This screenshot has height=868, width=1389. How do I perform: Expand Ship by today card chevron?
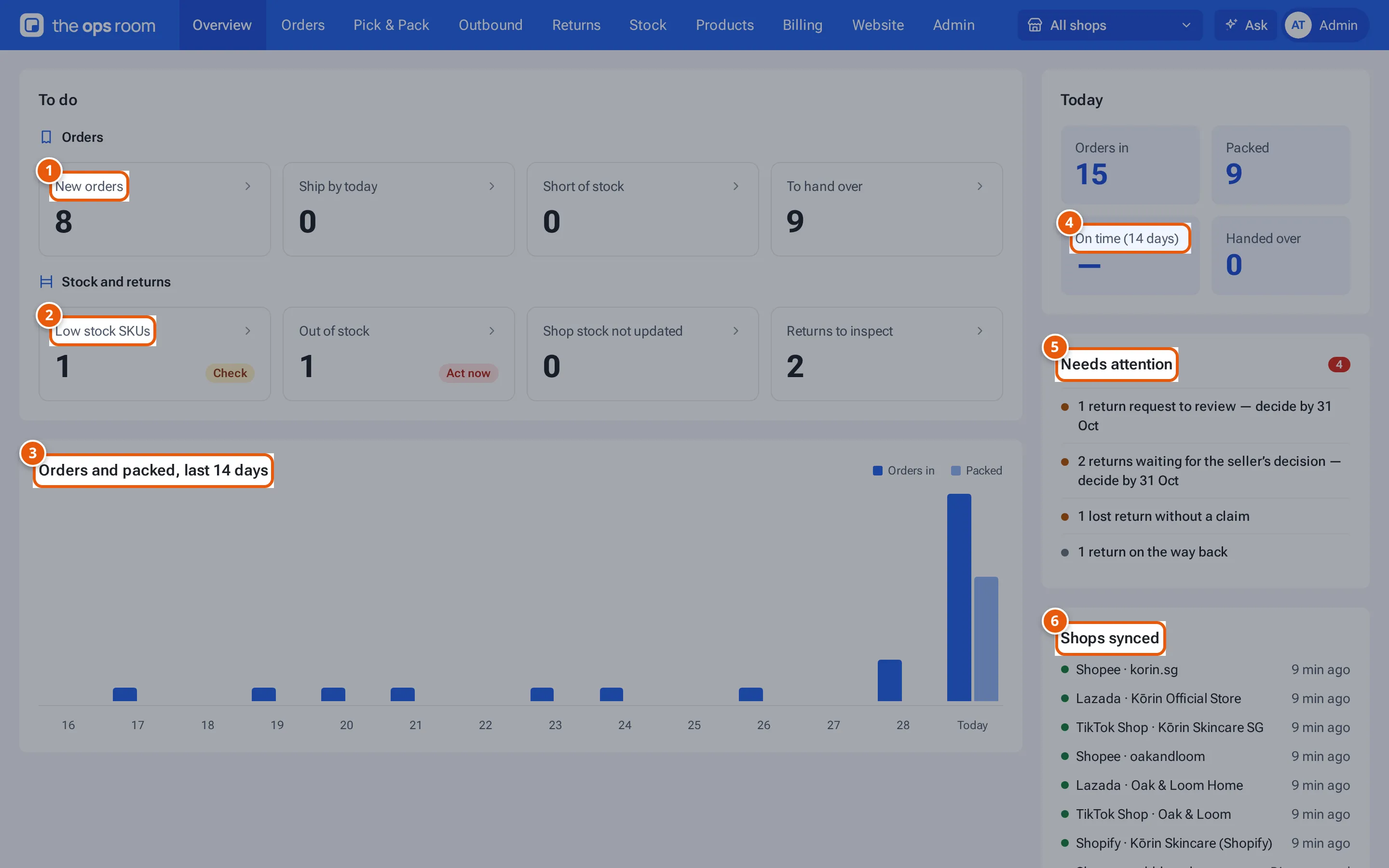pos(491,186)
